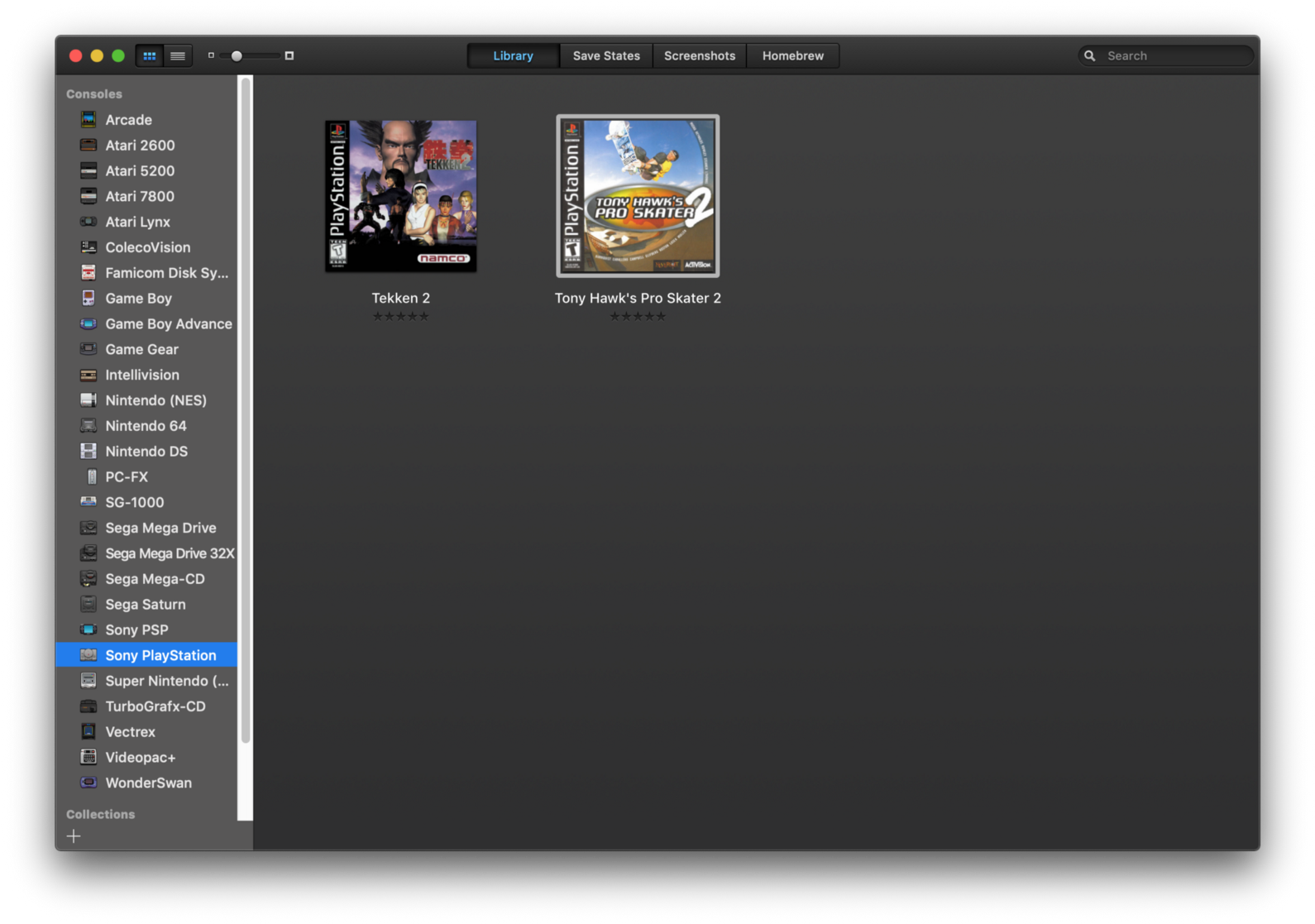Choose the Nintendo (NES) icon
Viewport: 1315px width, 924px height.
[x=88, y=400]
